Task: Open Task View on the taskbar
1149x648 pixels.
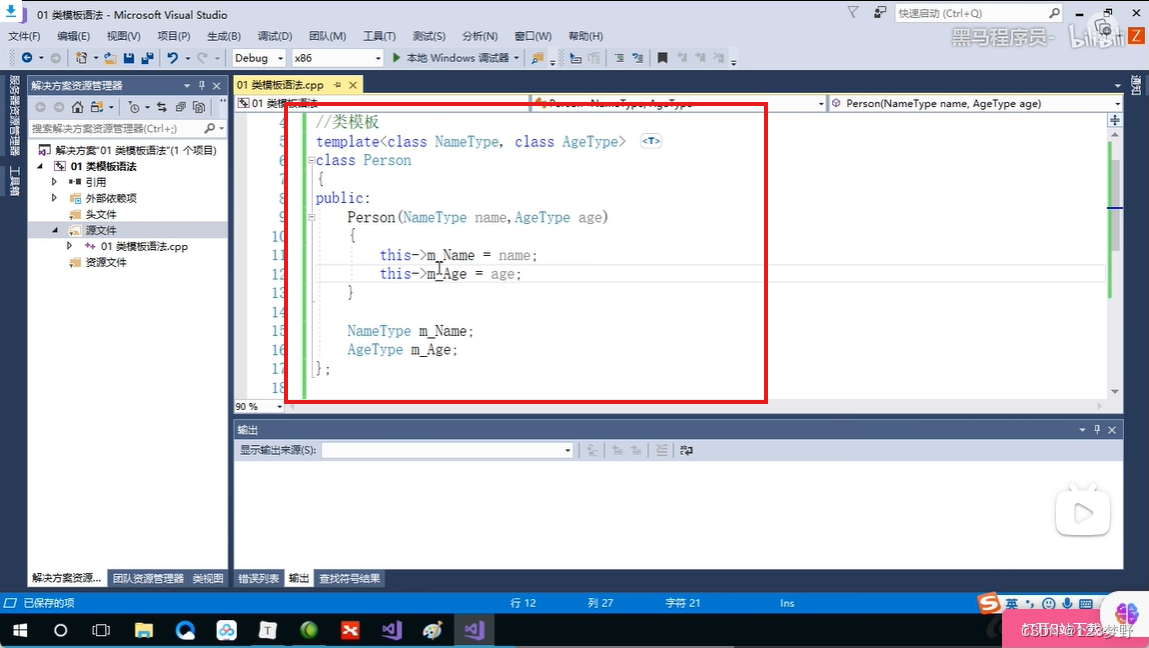Action: pyautogui.click(x=101, y=630)
